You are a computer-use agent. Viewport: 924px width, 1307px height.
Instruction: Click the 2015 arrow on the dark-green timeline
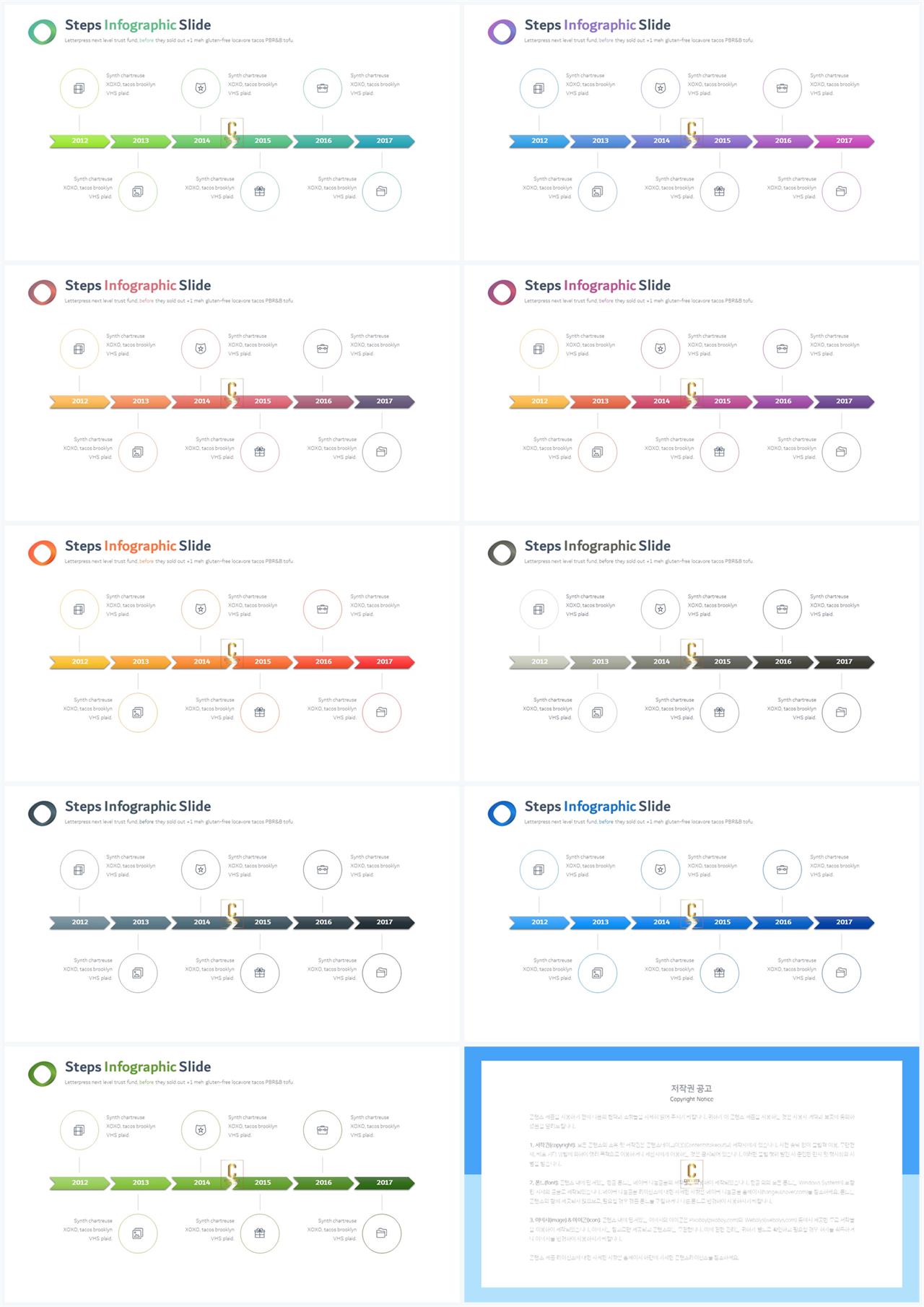(x=263, y=1183)
